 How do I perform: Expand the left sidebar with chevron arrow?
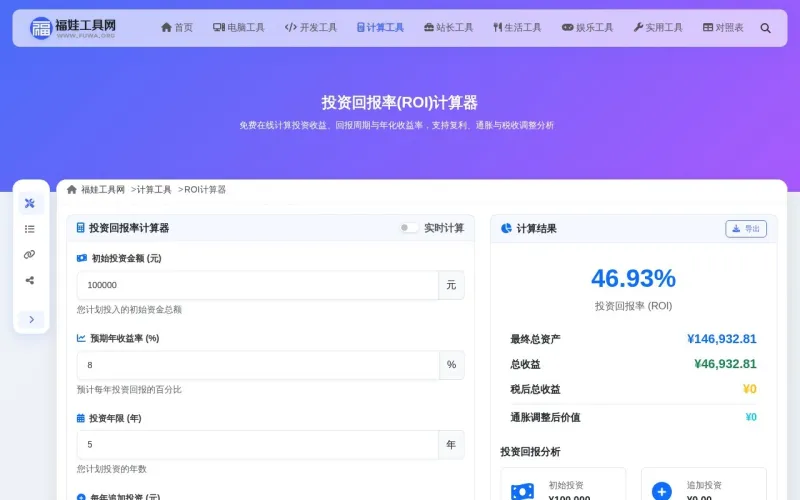[31, 319]
